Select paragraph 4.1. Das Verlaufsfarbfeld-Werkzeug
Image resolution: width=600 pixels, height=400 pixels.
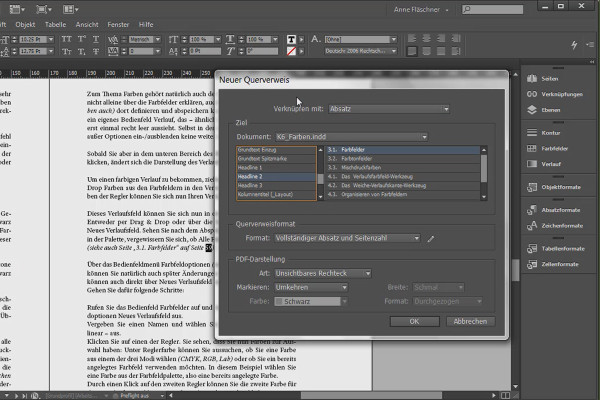coord(403,176)
